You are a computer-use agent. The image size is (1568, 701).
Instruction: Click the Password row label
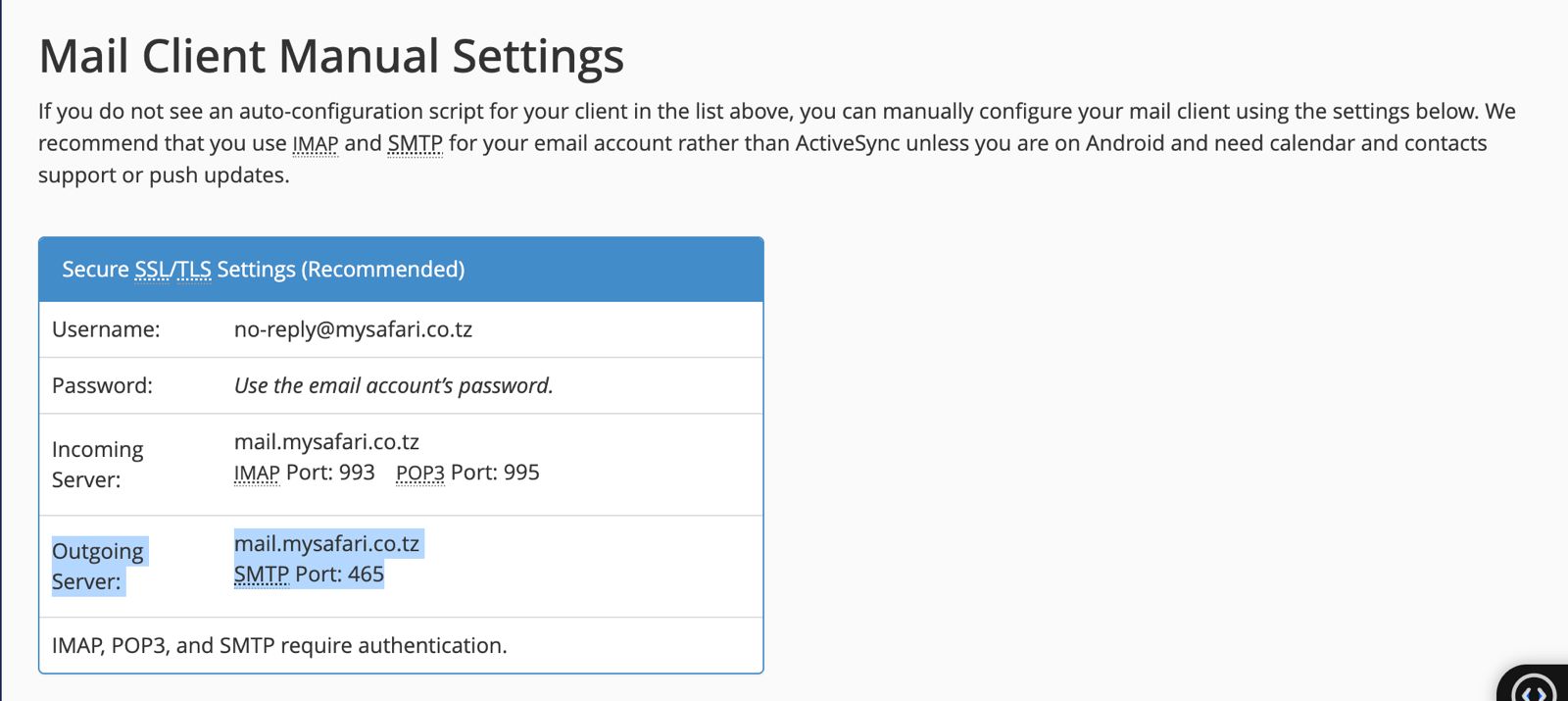tap(102, 385)
